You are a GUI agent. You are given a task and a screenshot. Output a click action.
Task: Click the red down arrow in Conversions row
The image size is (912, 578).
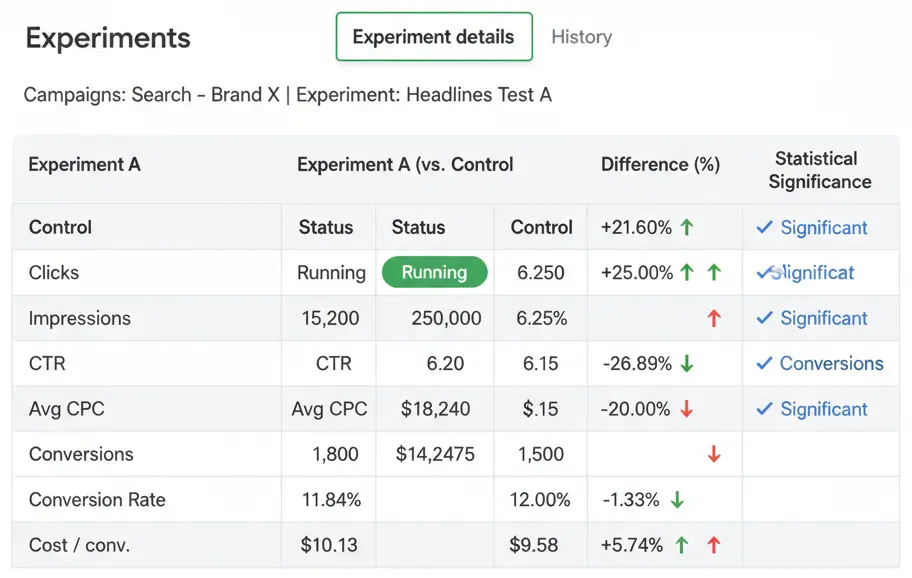[x=714, y=453]
